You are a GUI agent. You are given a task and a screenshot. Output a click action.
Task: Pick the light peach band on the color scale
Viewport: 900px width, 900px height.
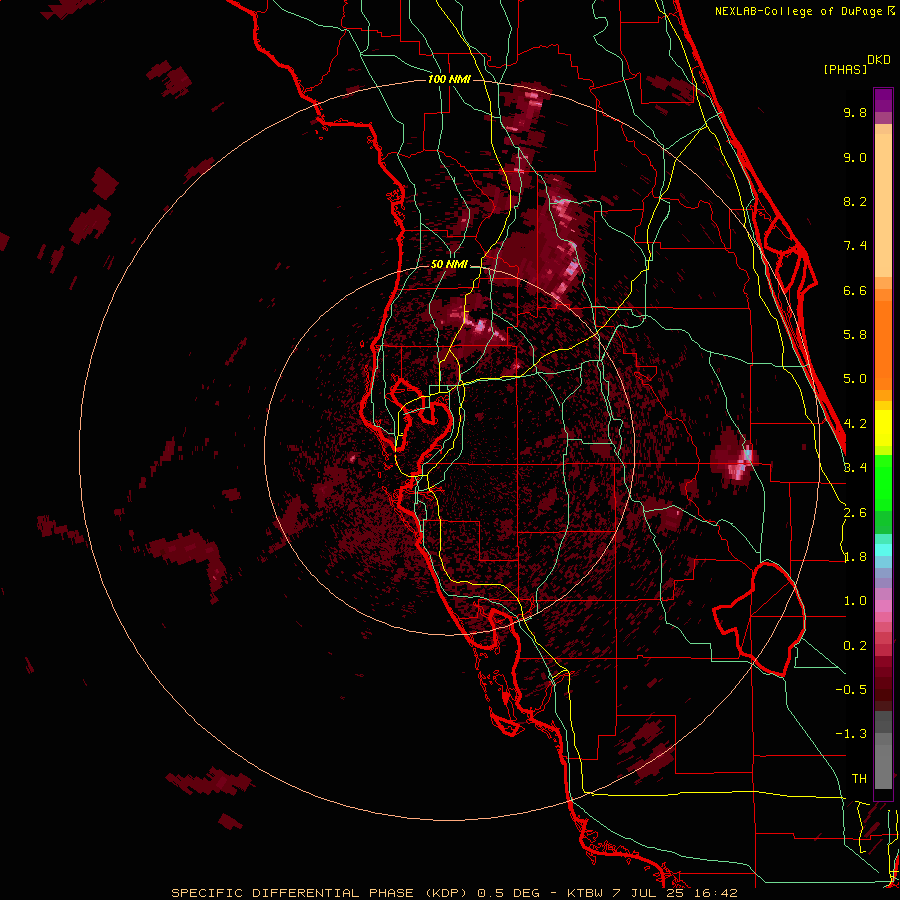click(x=883, y=205)
